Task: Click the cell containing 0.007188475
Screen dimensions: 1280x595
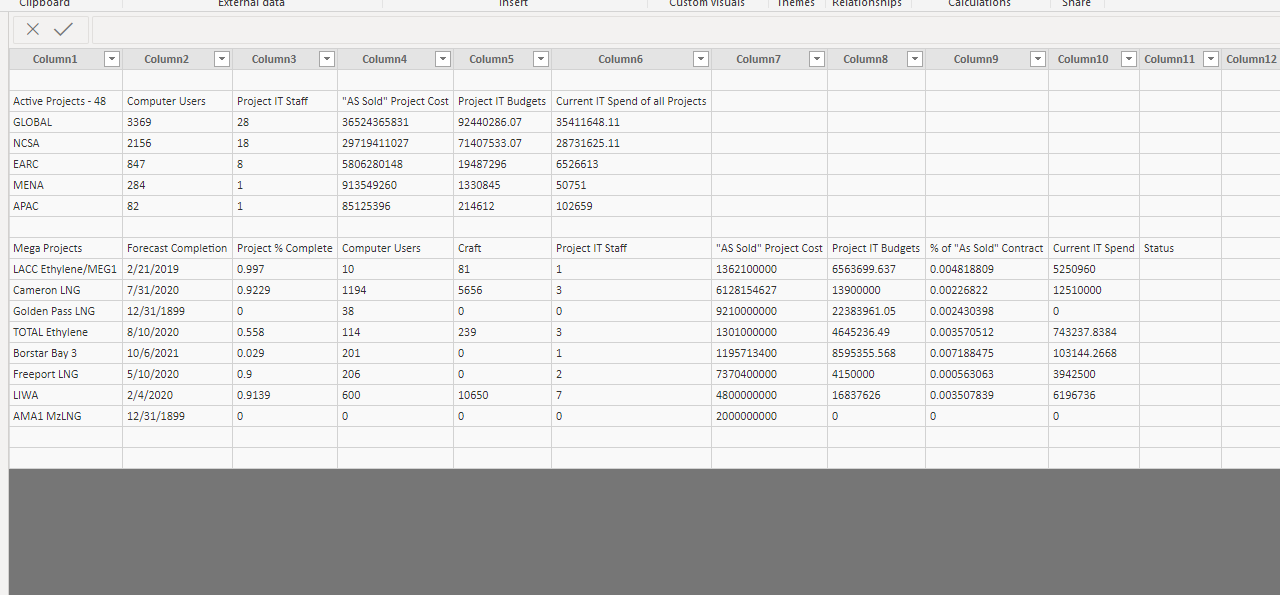Action: [987, 353]
